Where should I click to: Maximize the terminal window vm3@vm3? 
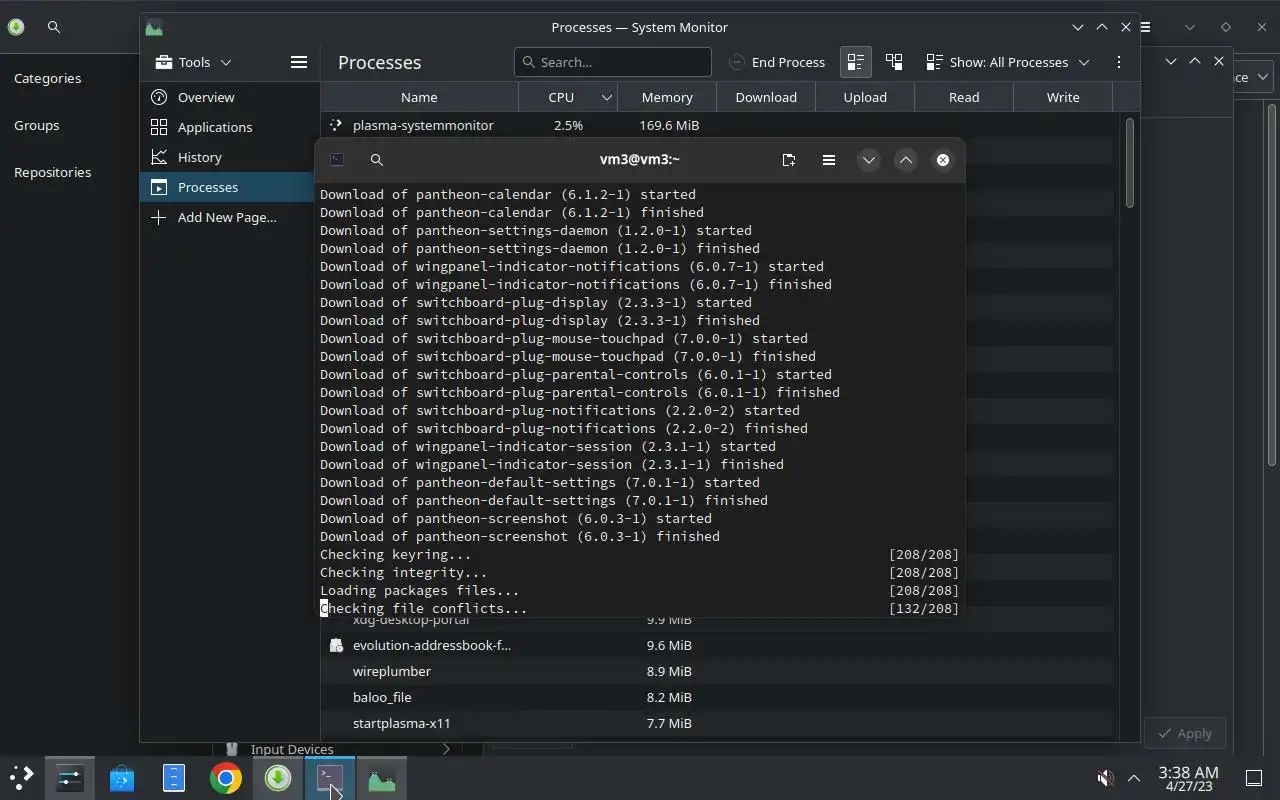pos(905,160)
